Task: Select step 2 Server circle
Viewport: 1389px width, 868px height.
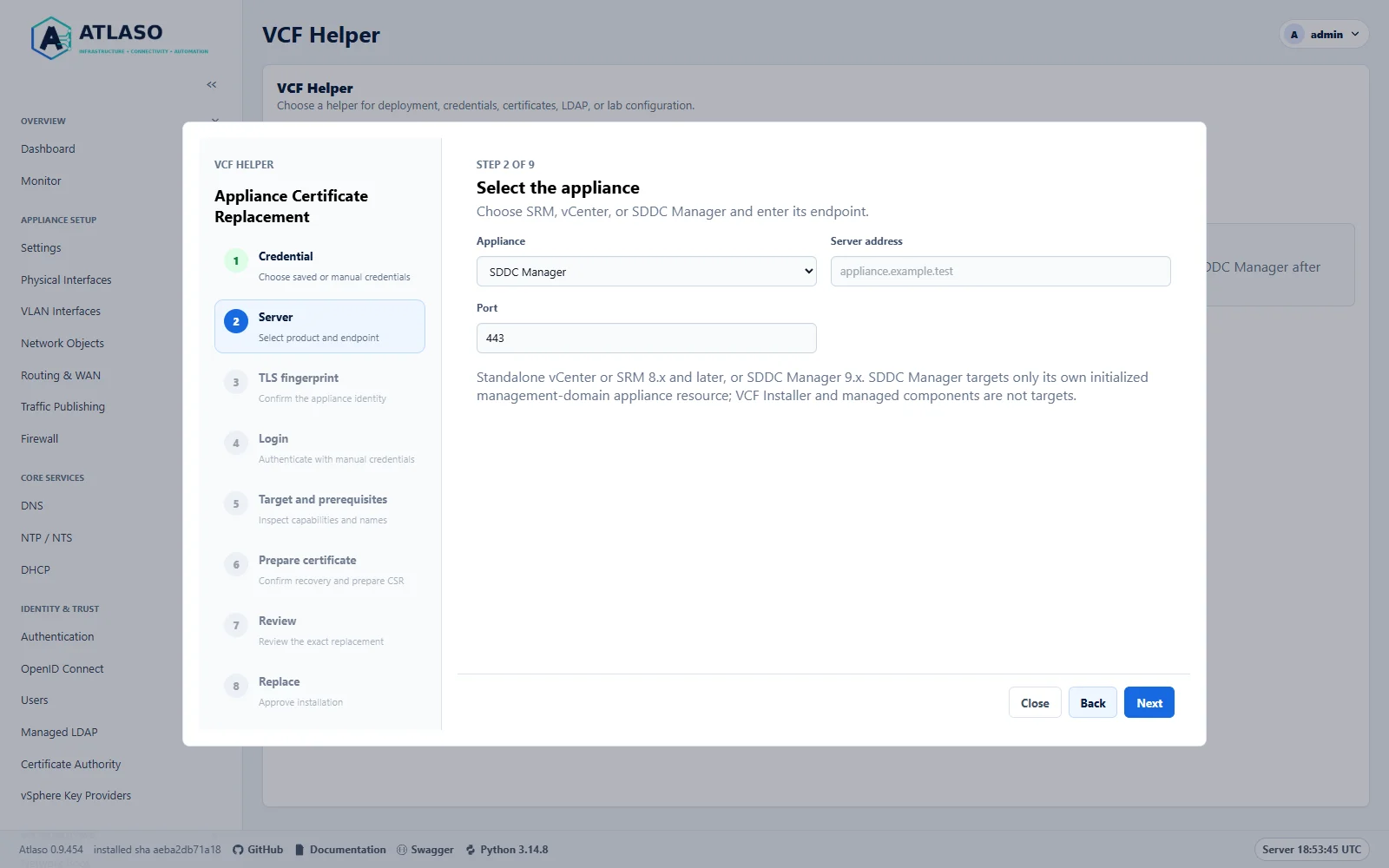Action: (236, 321)
